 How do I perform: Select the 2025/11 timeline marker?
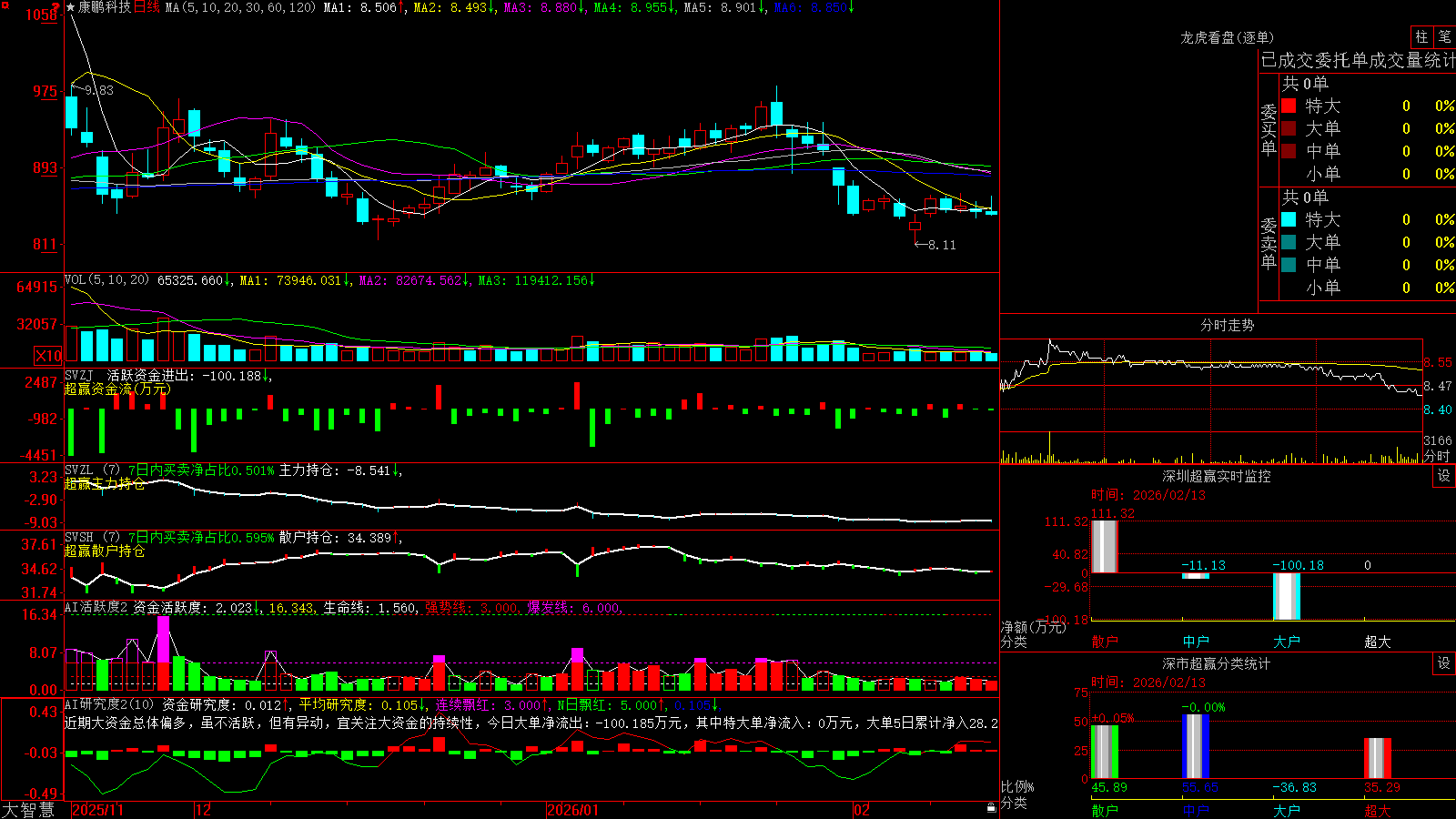97,810
